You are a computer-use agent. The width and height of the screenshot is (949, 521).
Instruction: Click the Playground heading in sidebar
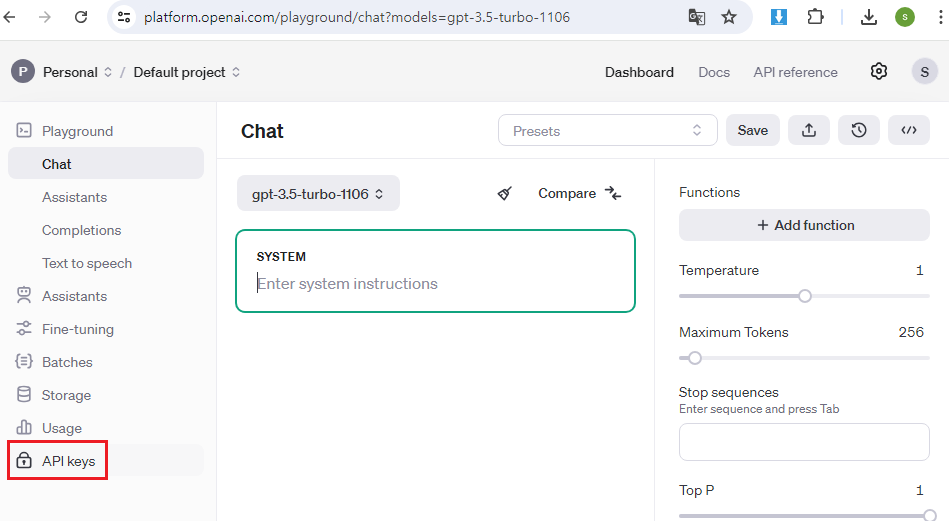tap(77, 131)
